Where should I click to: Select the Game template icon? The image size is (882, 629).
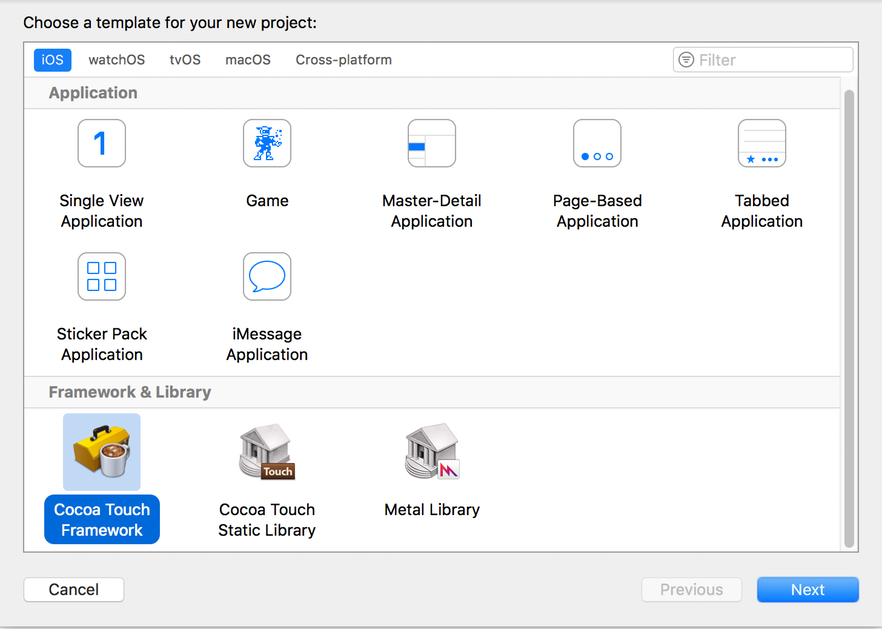(x=266, y=143)
